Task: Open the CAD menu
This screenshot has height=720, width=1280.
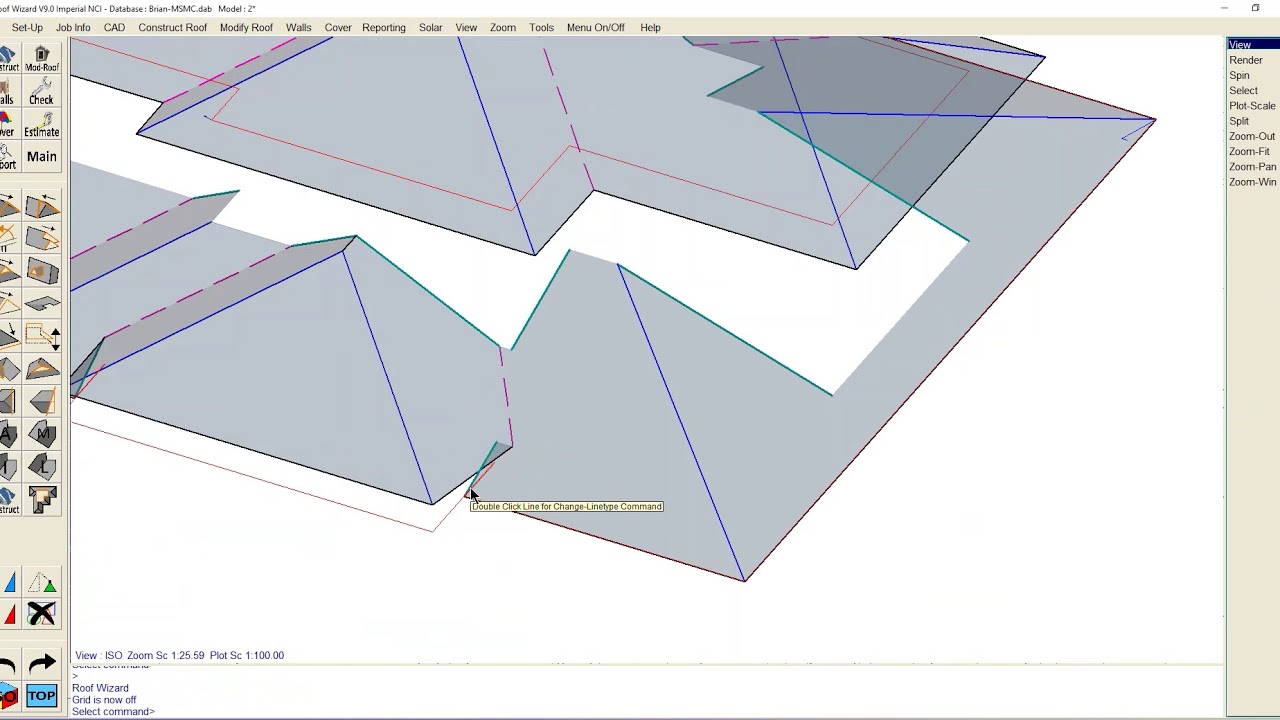Action: point(114,27)
